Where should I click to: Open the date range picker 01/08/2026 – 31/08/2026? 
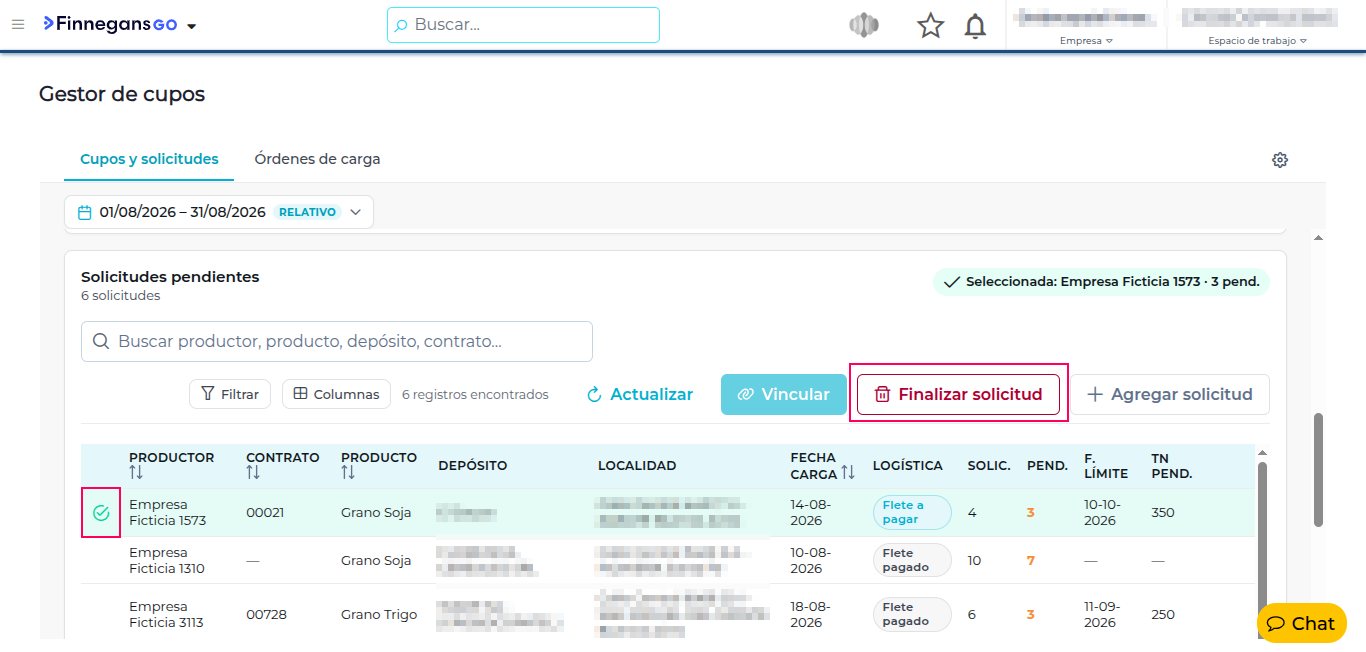tap(219, 212)
